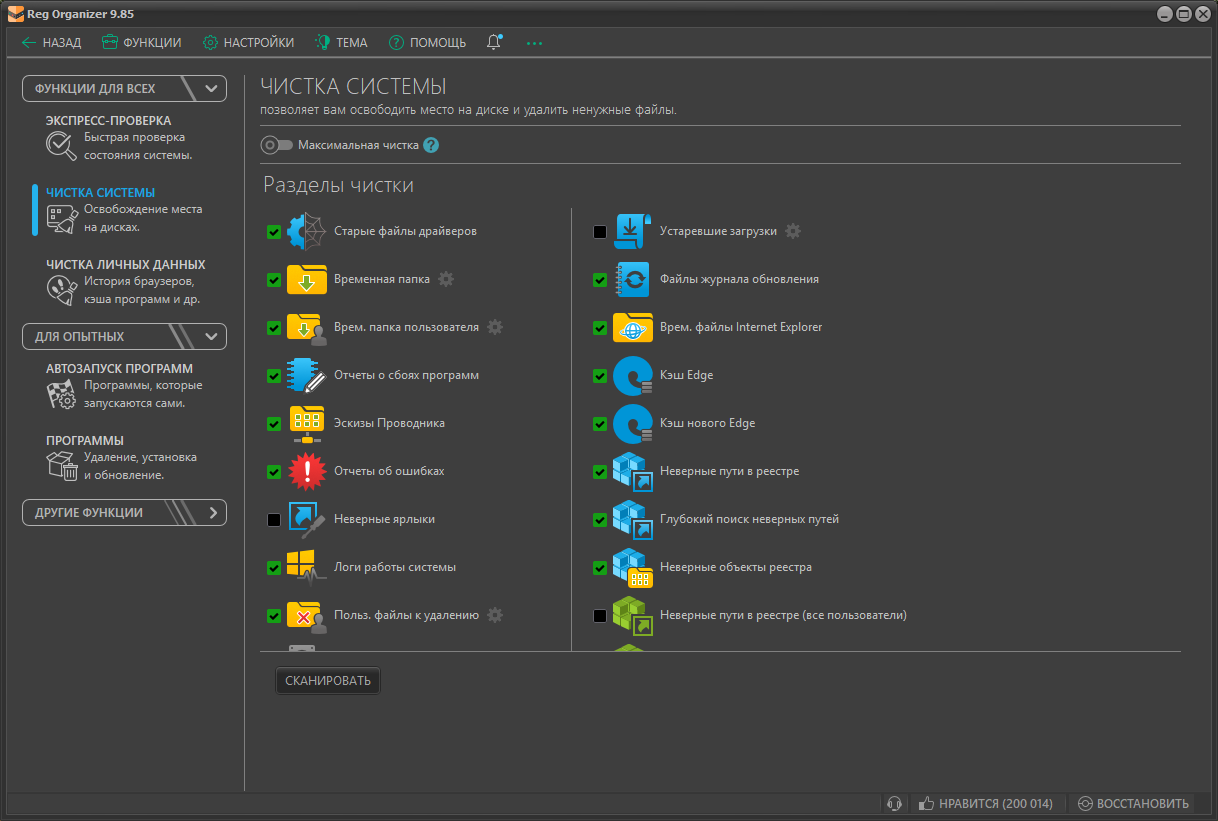Click the red Отчеты об ошибках icon
Image resolution: width=1218 pixels, height=821 pixels.
[x=306, y=471]
